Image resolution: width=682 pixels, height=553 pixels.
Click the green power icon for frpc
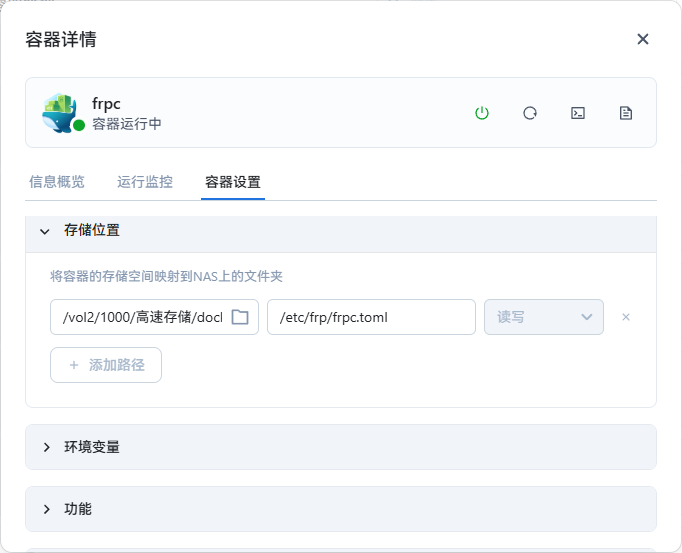[x=481, y=113]
